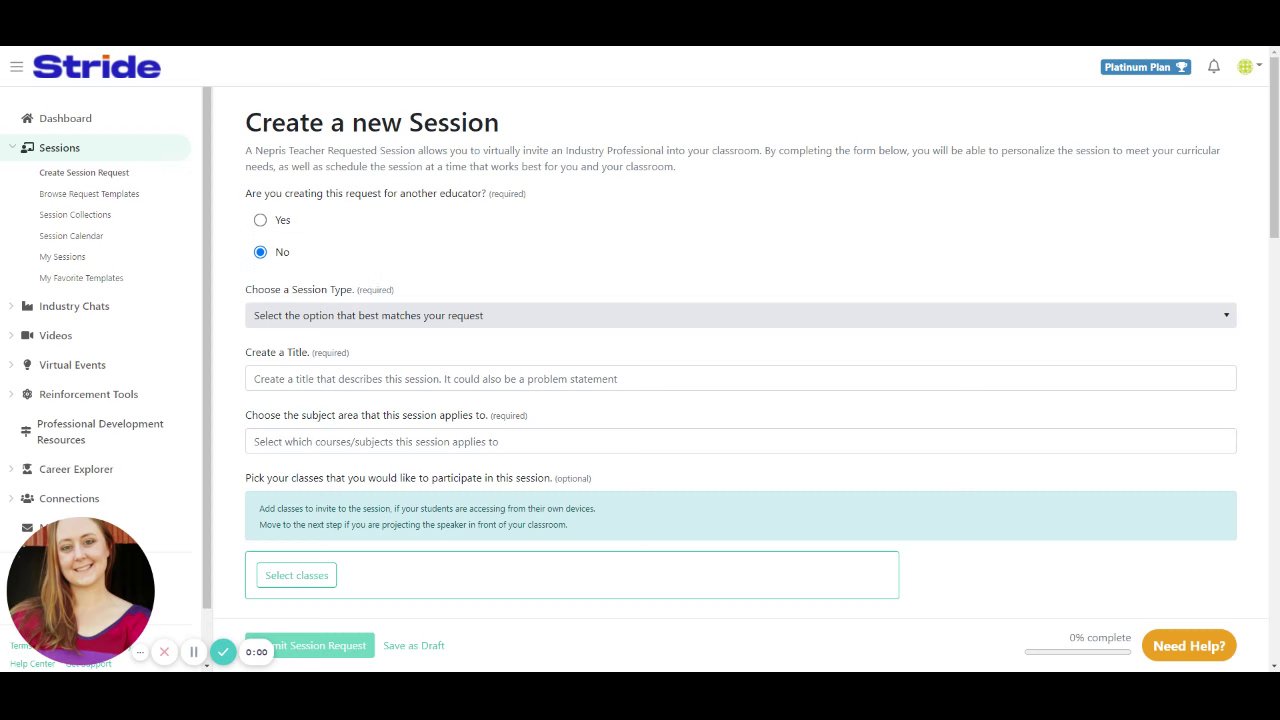Click the Select classes button
The height and width of the screenshot is (720, 1280).
point(296,575)
